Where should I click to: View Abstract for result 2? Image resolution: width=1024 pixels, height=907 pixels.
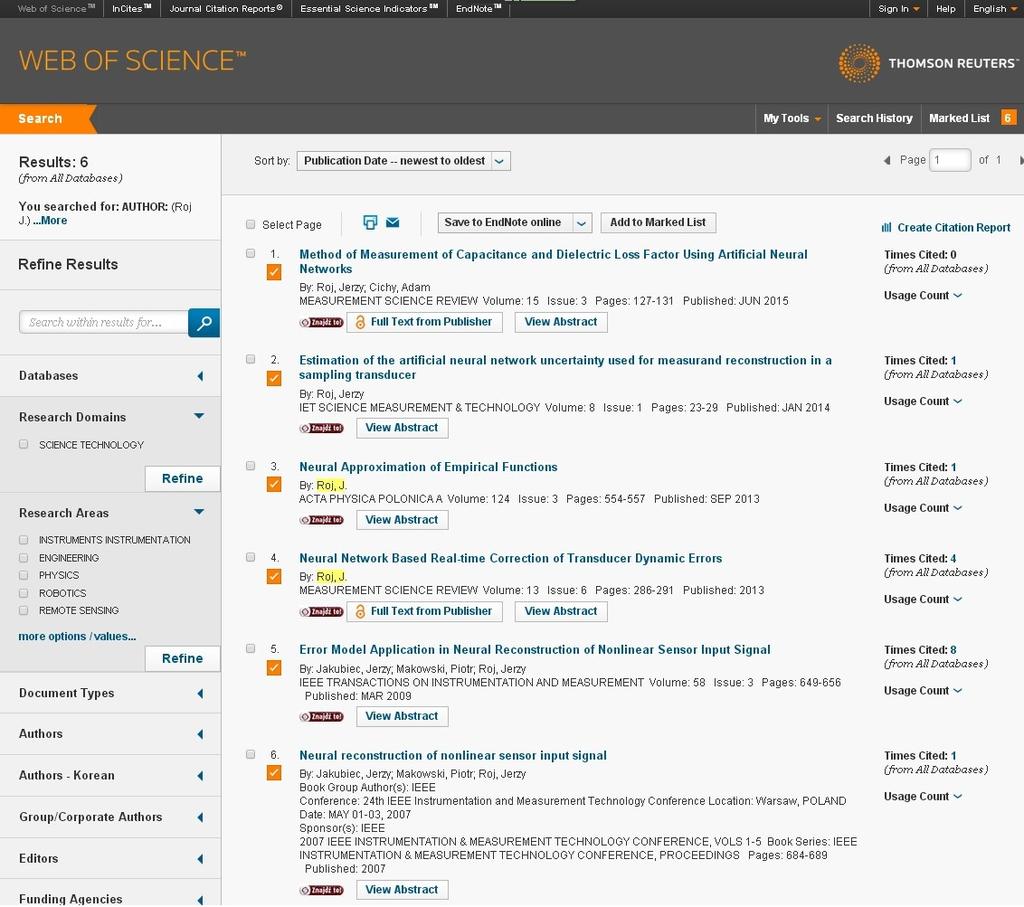[402, 428]
